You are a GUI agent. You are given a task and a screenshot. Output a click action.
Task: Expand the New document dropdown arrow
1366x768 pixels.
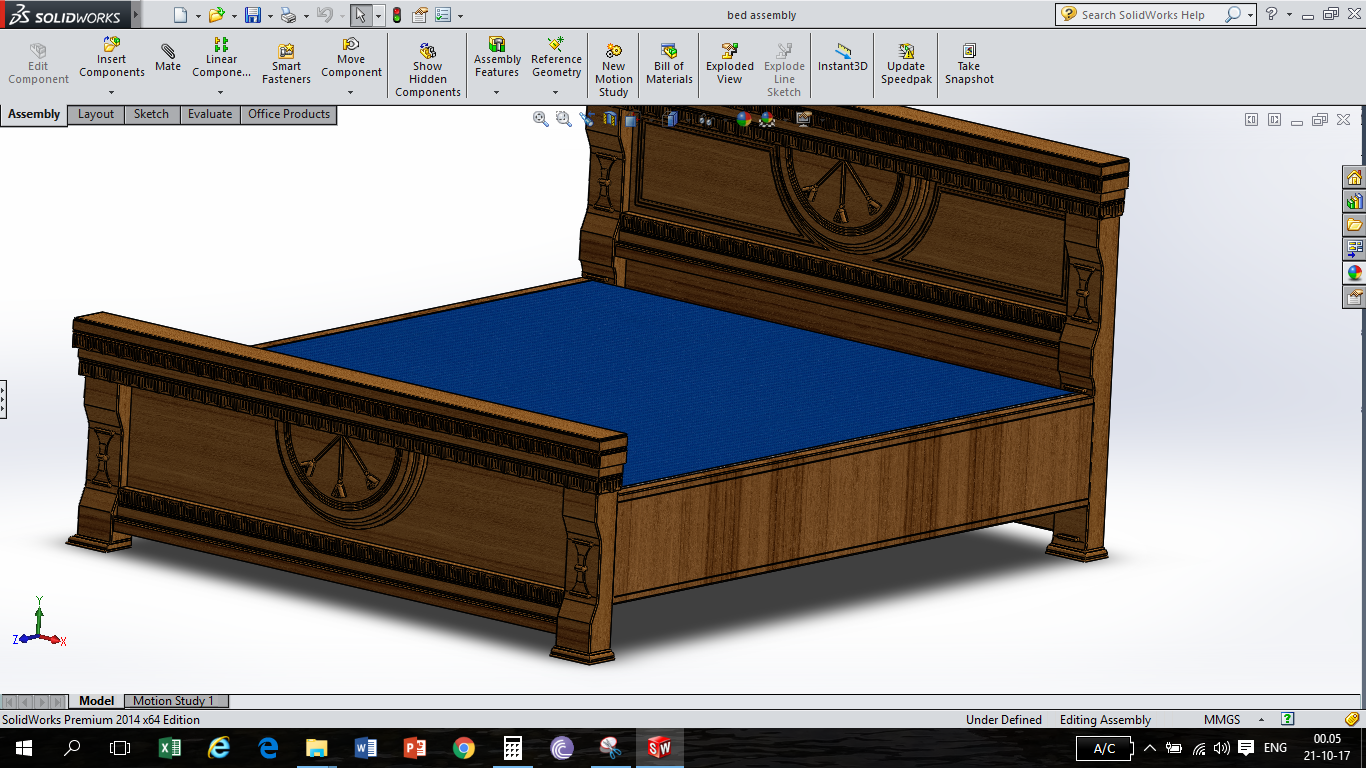pos(198,16)
